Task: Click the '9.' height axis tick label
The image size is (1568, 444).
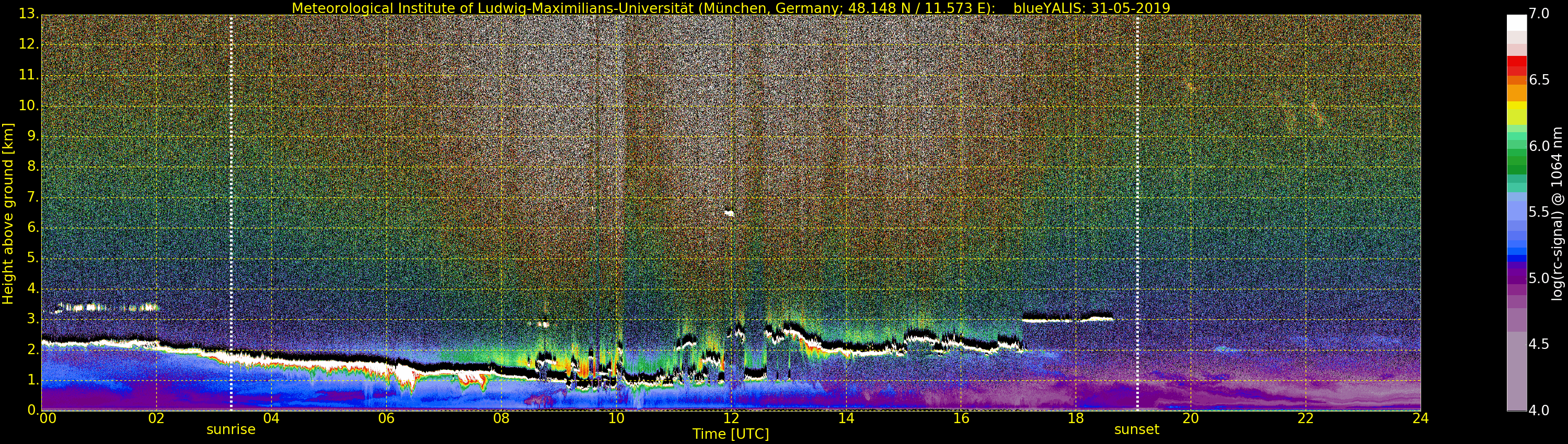Action: pos(33,136)
